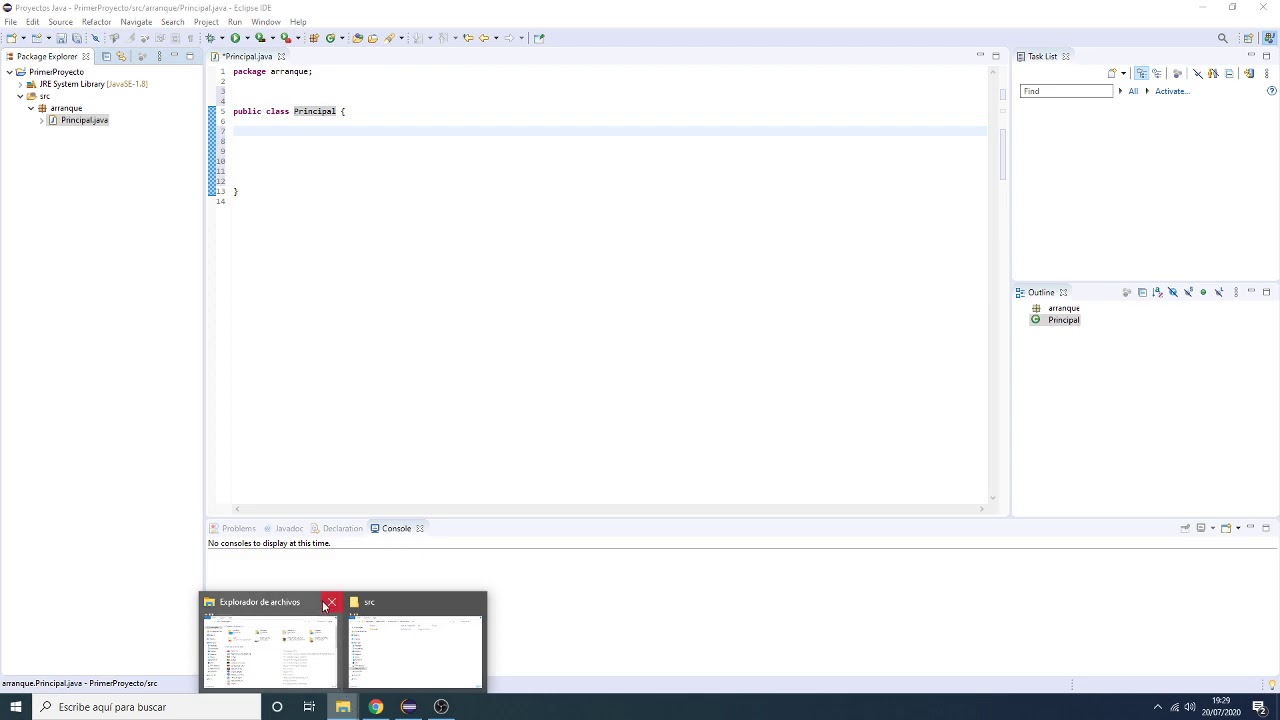Image resolution: width=1280 pixels, height=720 pixels.
Task: Collapse the arranque package node
Action: tap(31, 108)
